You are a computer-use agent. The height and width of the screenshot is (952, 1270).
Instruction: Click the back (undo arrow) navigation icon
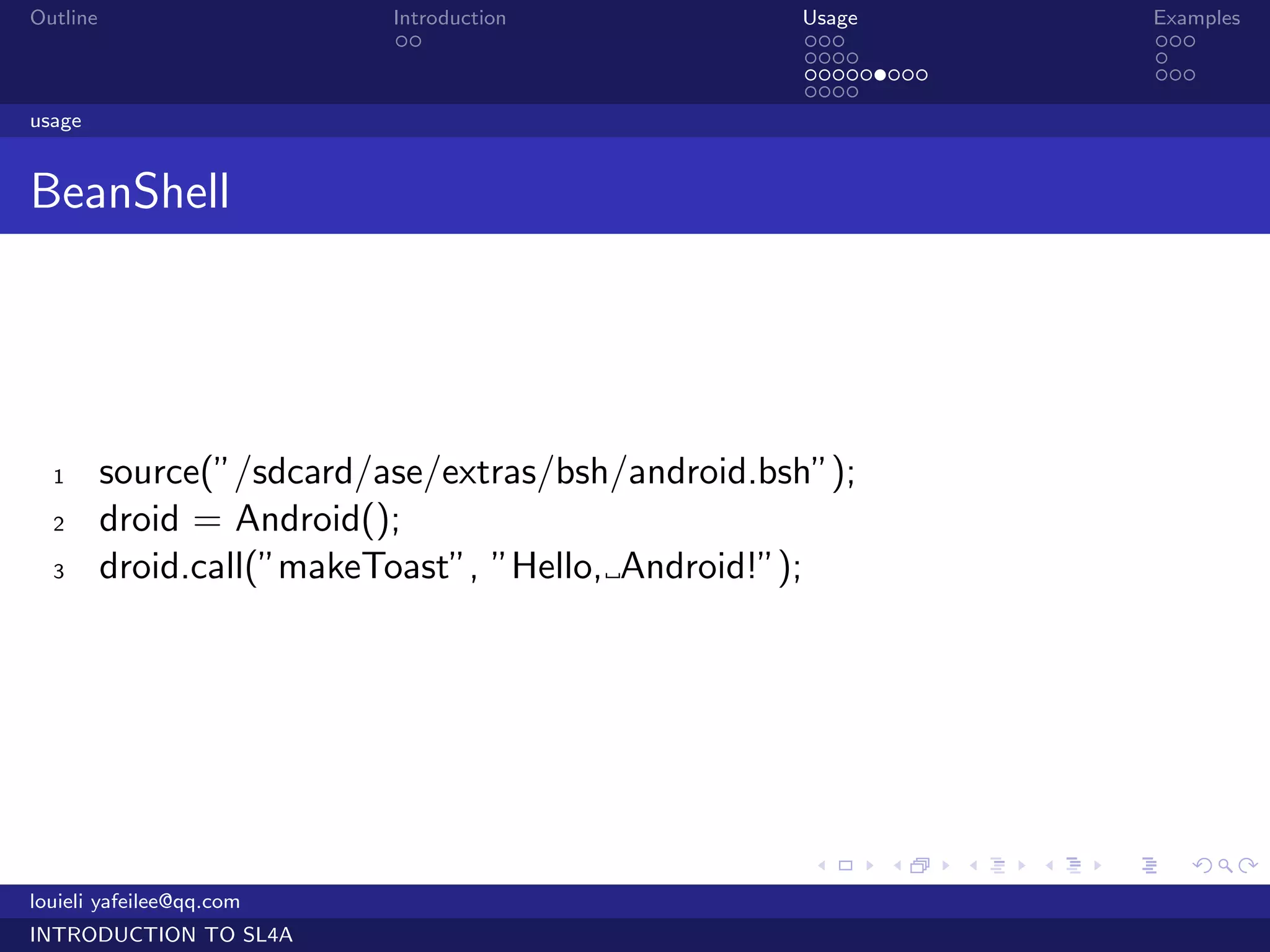[x=1202, y=865]
